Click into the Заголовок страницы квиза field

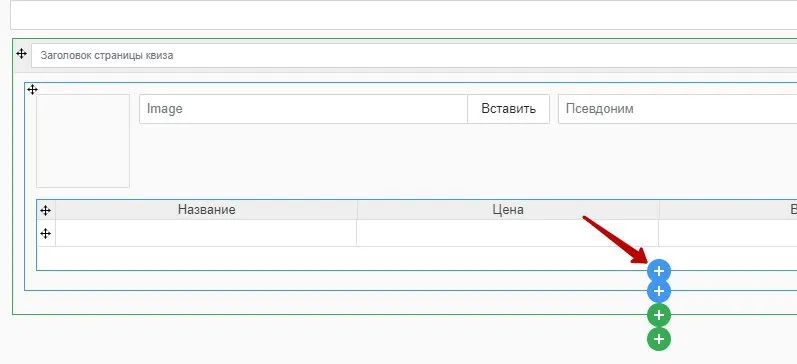click(x=414, y=55)
